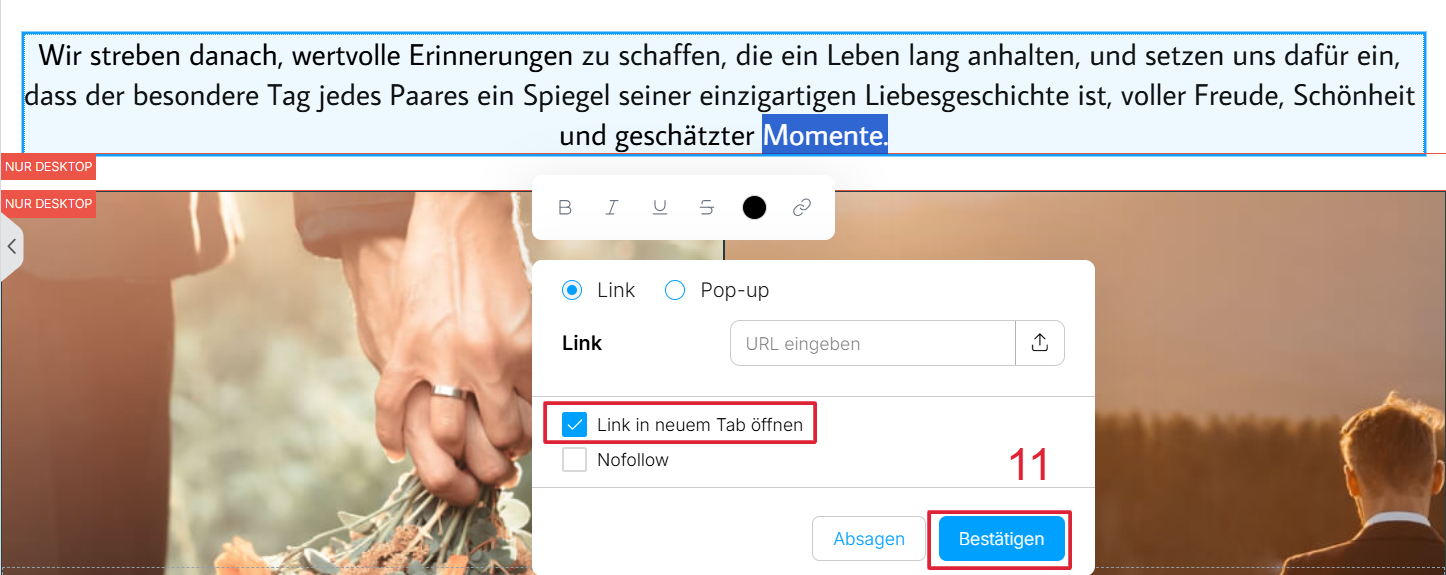Screen dimensions: 1446x575
Task: Click the highlighted word Momente
Action: pos(825,135)
